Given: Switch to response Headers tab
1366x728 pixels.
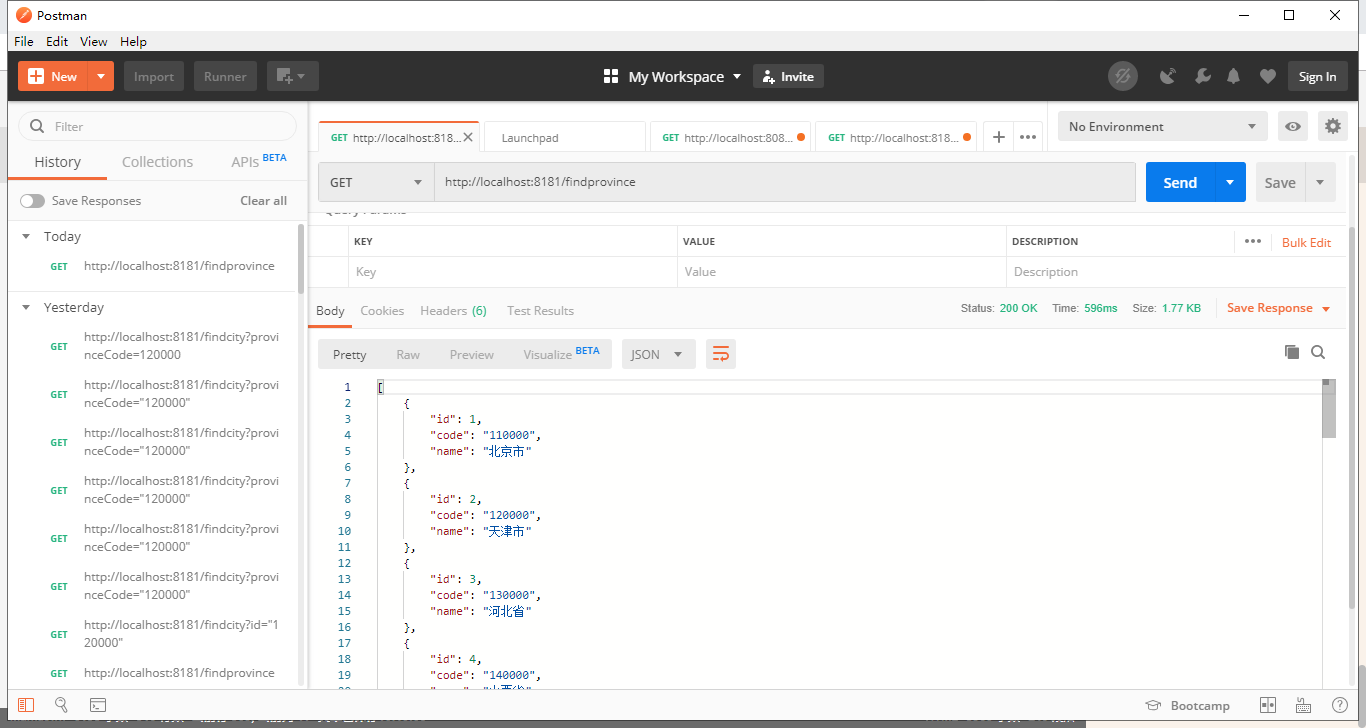Looking at the screenshot, I should 453,311.
